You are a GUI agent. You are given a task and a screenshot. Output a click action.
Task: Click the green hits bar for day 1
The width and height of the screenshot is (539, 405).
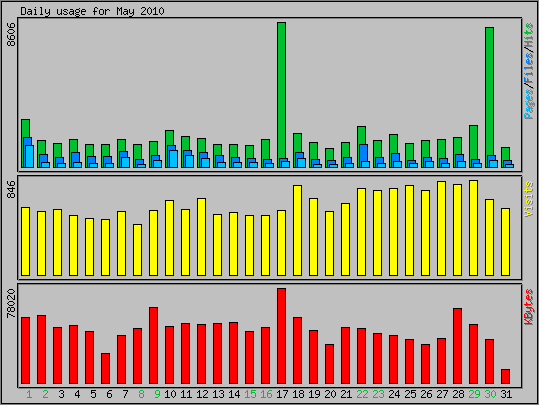coord(26,128)
